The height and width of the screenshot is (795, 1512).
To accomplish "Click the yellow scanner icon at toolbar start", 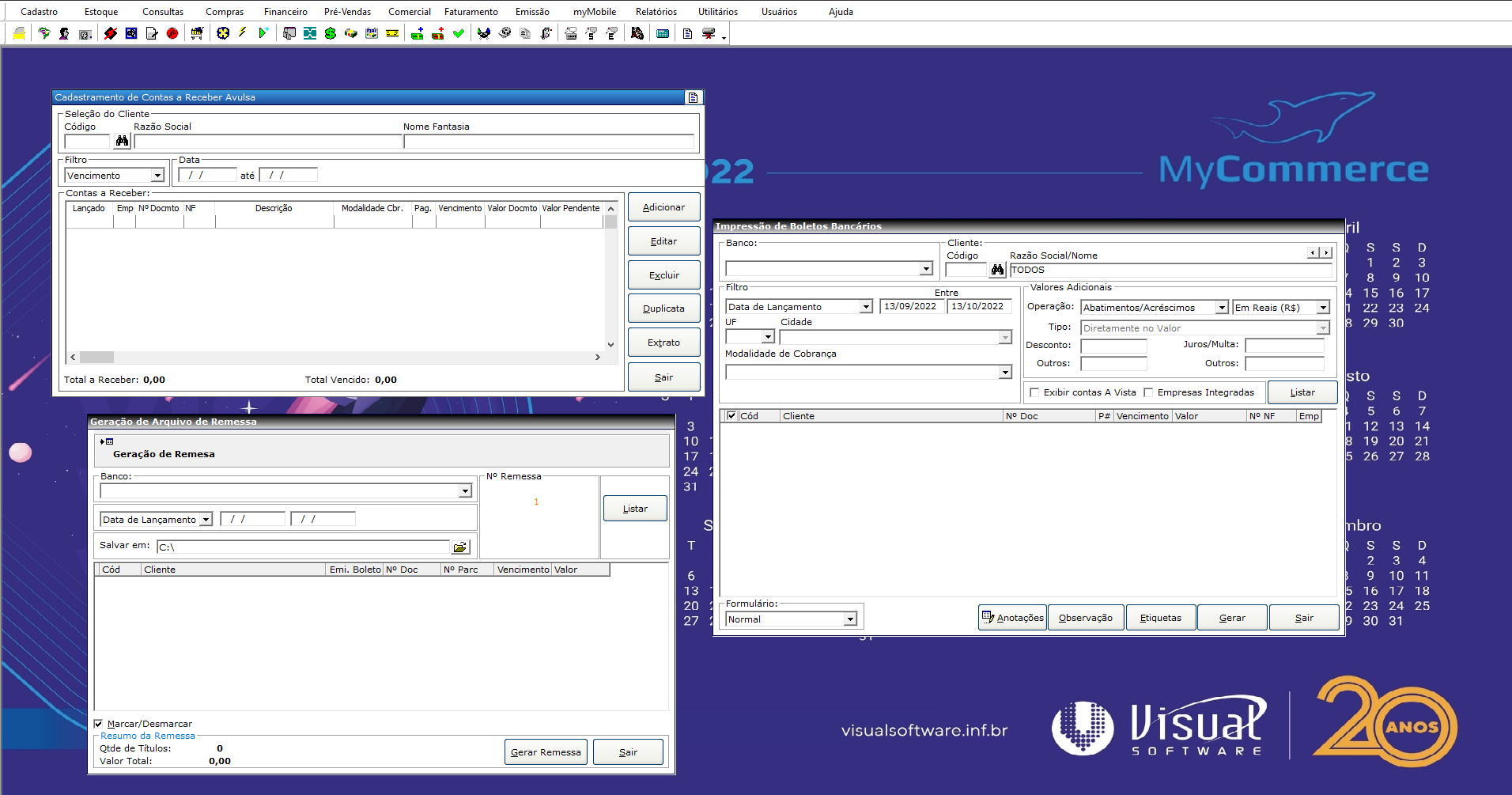I will click(19, 33).
